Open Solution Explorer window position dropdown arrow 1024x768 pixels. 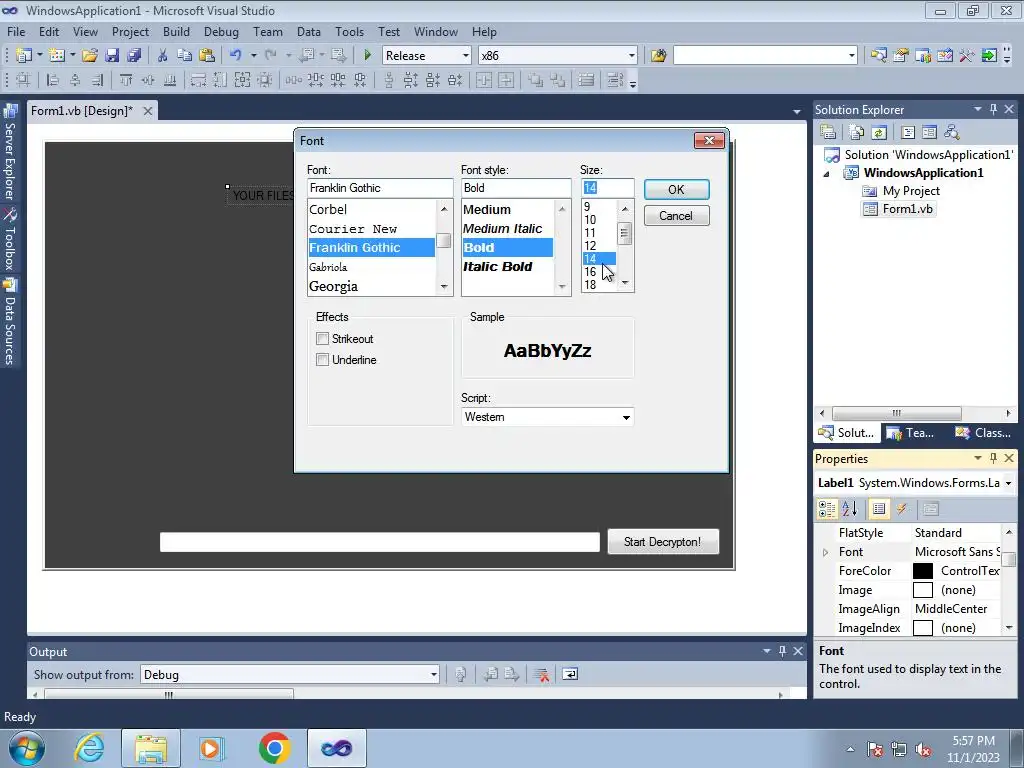978,109
